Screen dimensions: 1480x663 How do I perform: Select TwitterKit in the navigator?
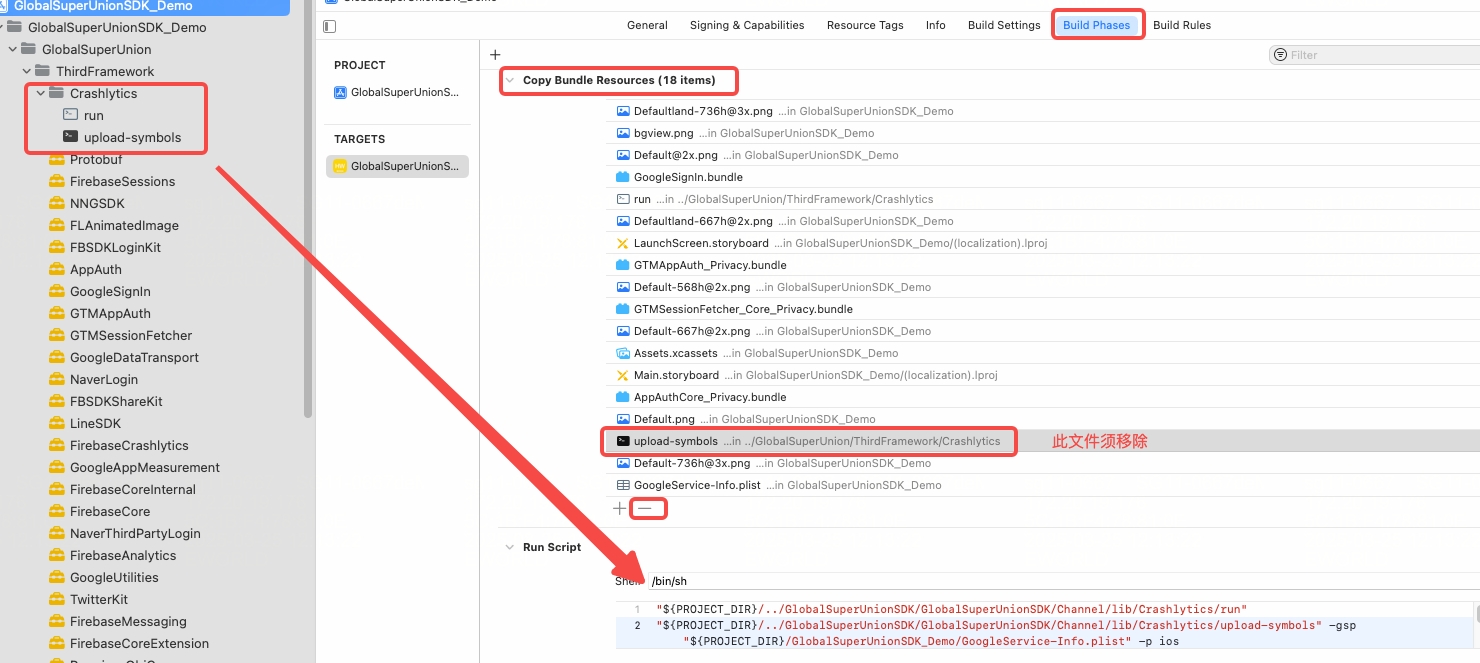click(x=99, y=599)
